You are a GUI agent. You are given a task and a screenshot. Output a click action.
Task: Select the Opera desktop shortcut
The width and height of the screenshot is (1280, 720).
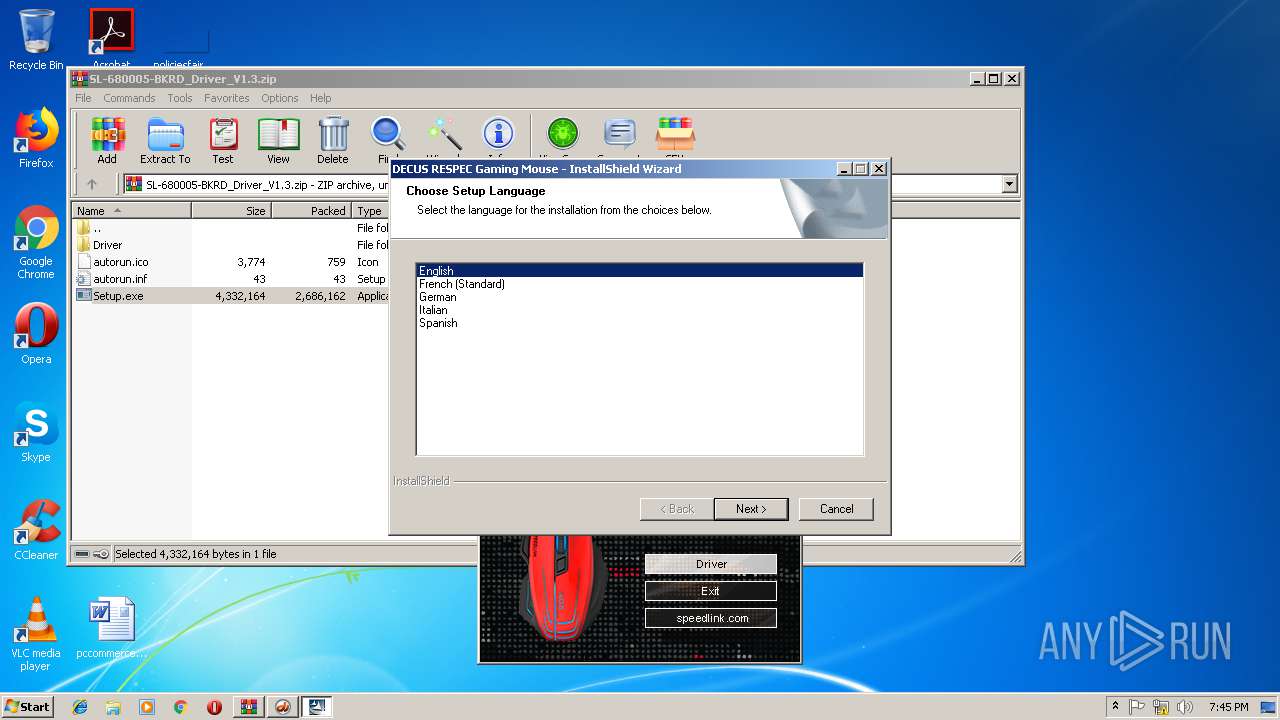(36, 334)
